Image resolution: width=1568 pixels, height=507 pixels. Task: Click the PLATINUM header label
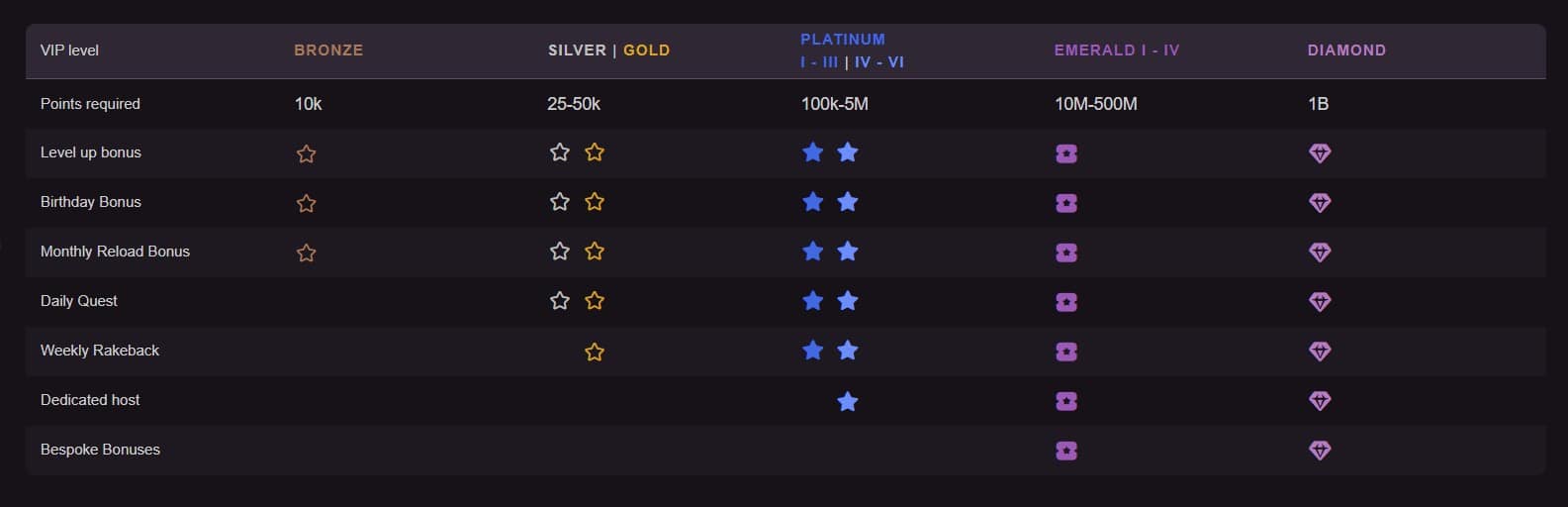tap(843, 40)
